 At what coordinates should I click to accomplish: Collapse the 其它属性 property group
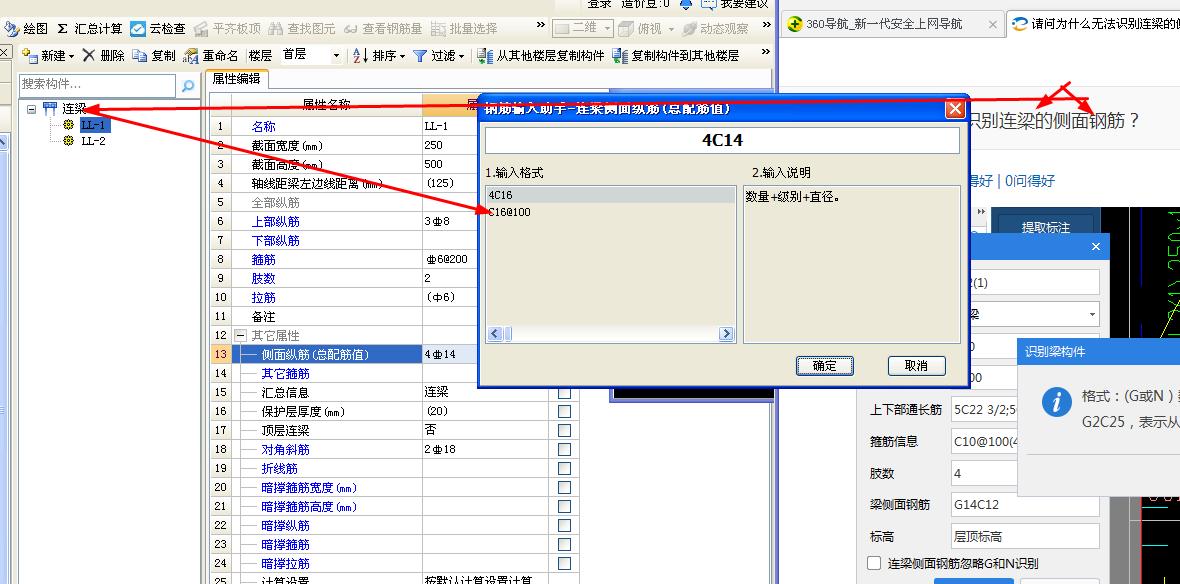click(x=241, y=336)
